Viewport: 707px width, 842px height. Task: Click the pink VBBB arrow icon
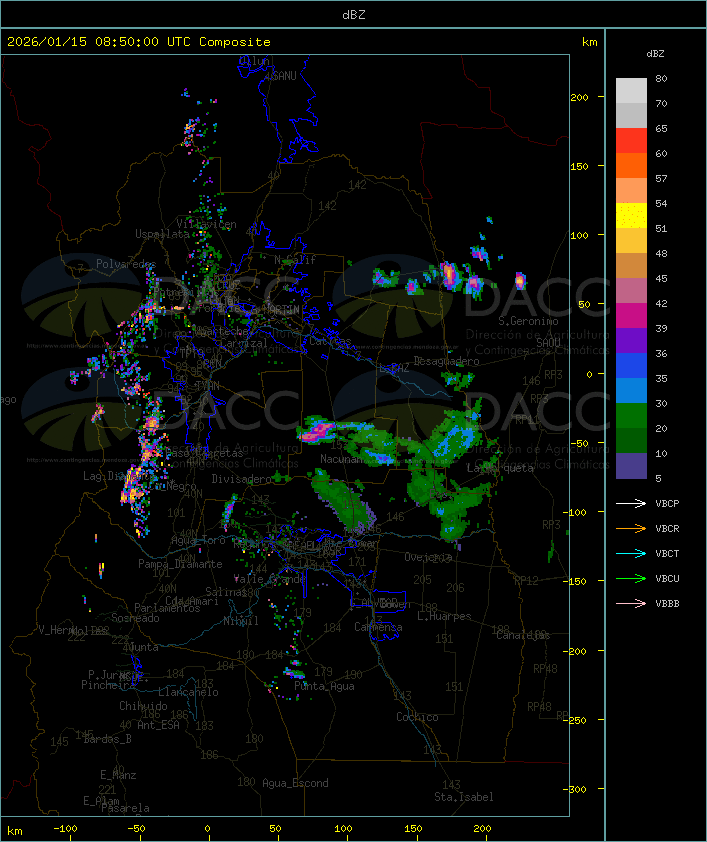click(x=631, y=604)
